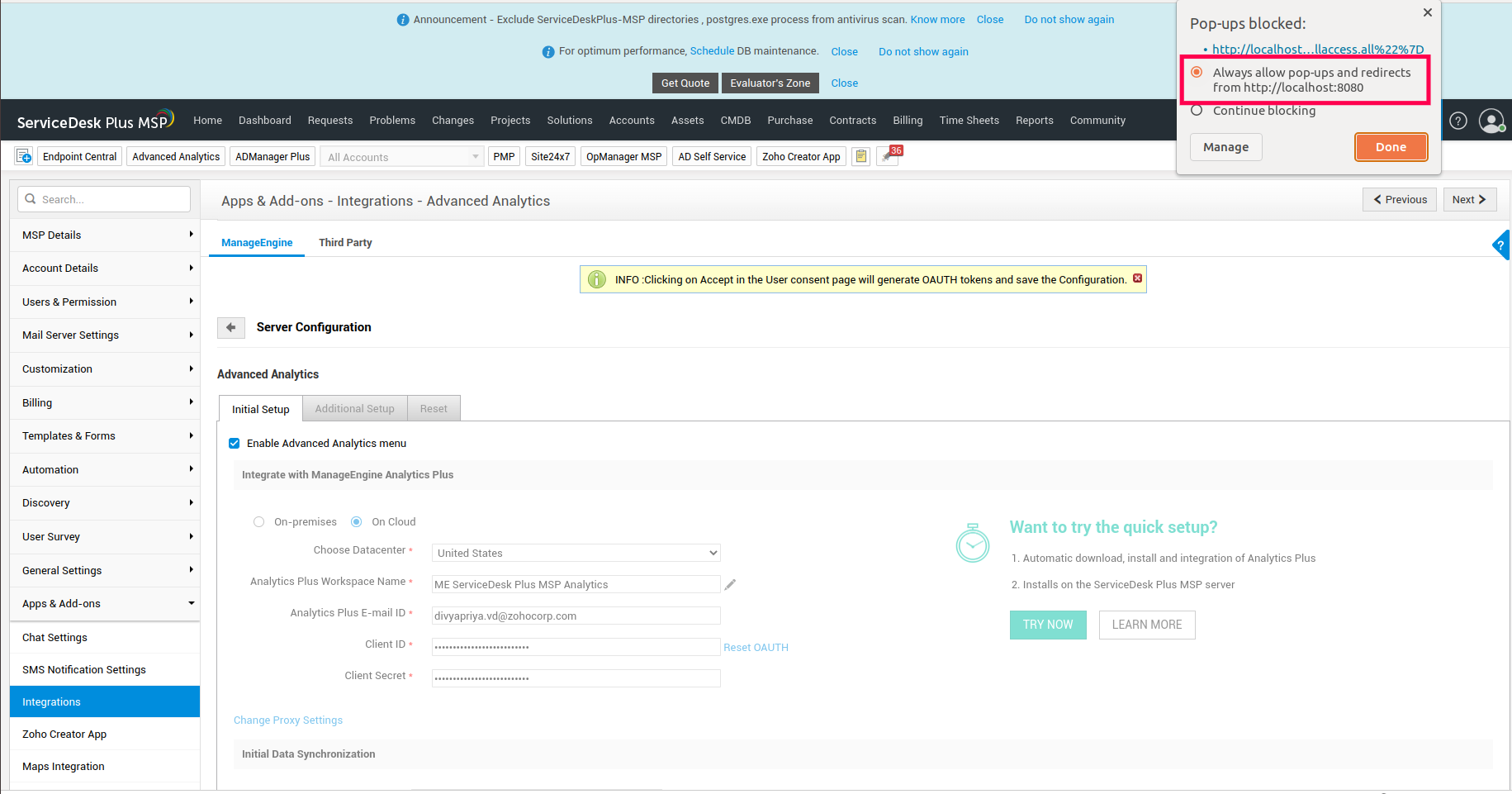Screen dimensions: 1512x794
Task: Click the Client Secret input field
Action: pyautogui.click(x=576, y=678)
